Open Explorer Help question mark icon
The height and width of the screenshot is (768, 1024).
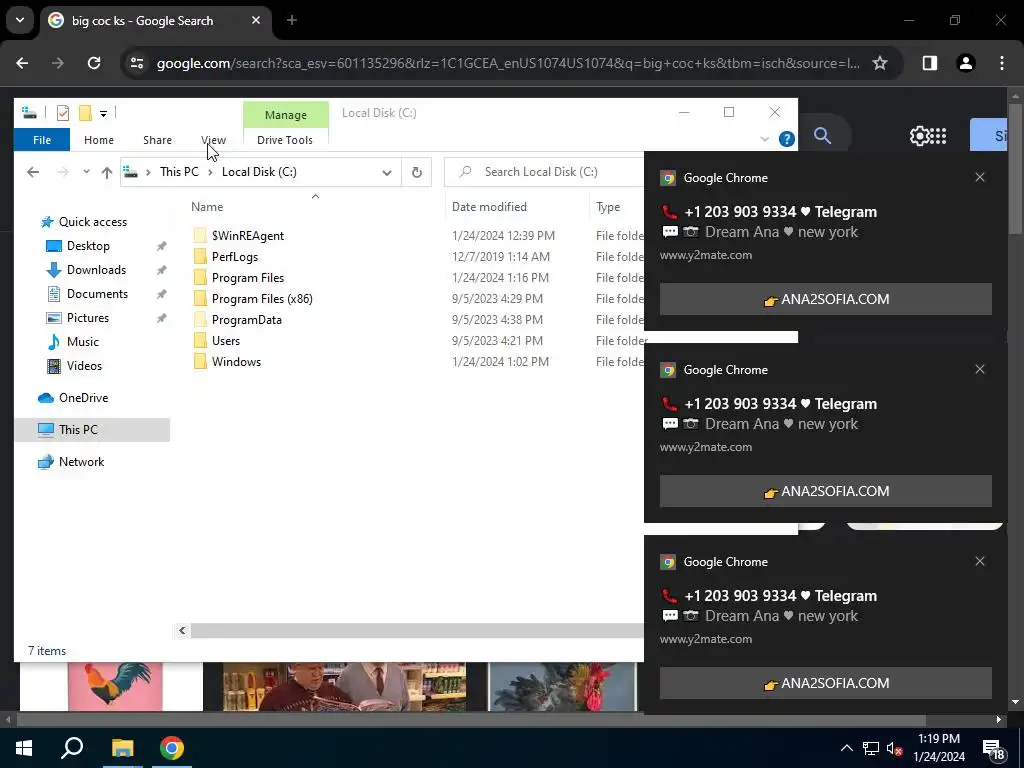pyautogui.click(x=786, y=139)
